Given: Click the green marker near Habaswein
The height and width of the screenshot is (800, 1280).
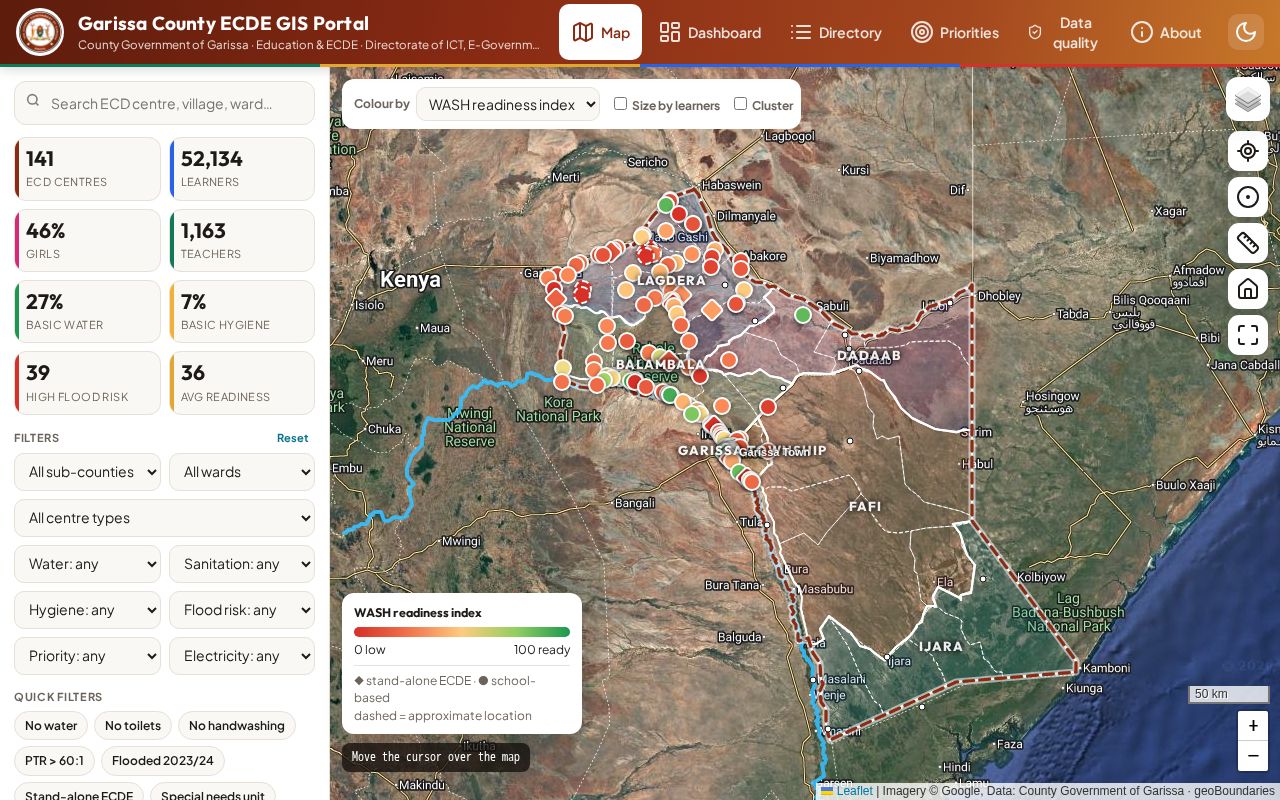Looking at the screenshot, I should coord(666,205).
